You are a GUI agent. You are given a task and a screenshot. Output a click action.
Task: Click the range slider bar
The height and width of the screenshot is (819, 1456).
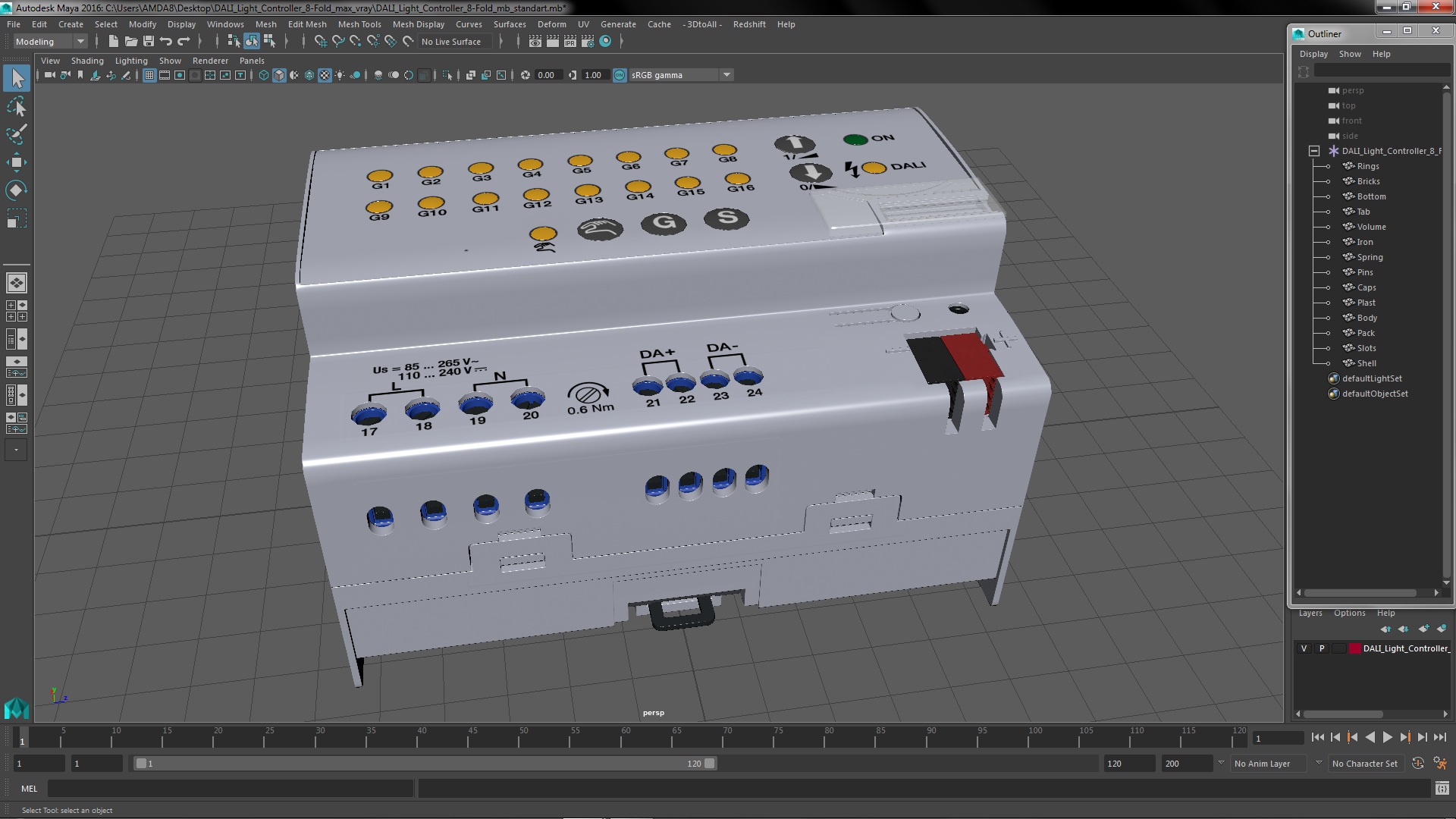click(425, 764)
